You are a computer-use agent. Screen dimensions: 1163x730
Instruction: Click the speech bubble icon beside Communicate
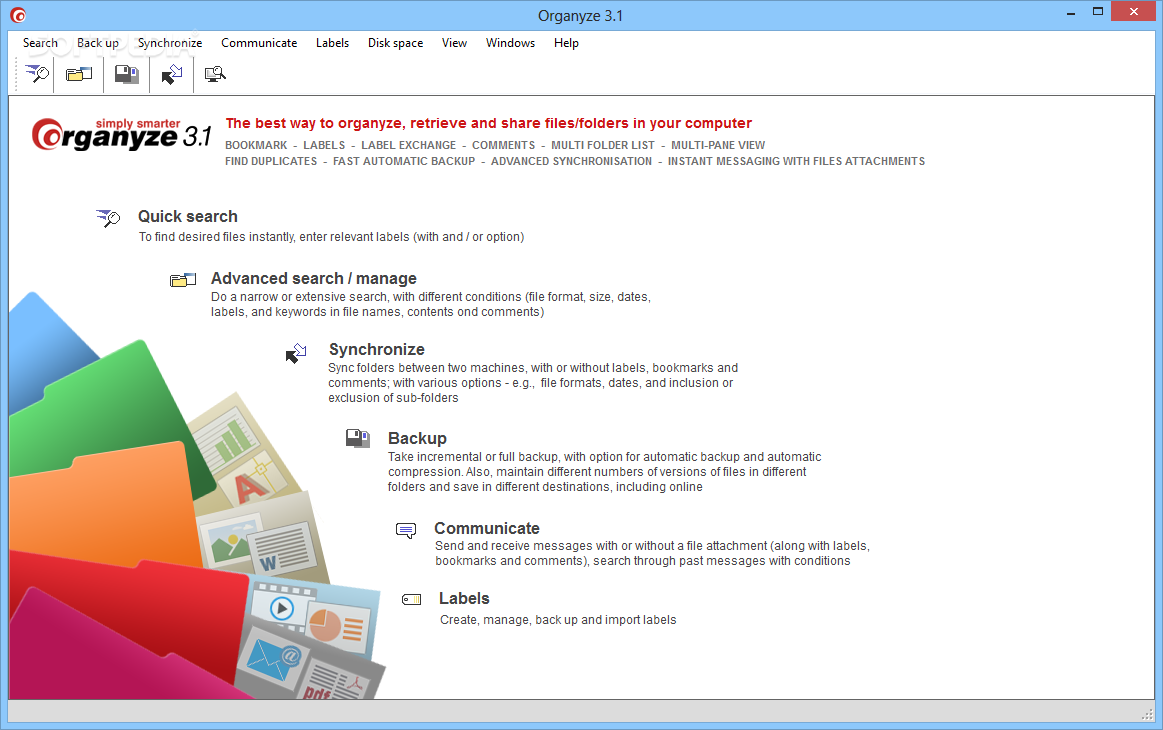406,530
